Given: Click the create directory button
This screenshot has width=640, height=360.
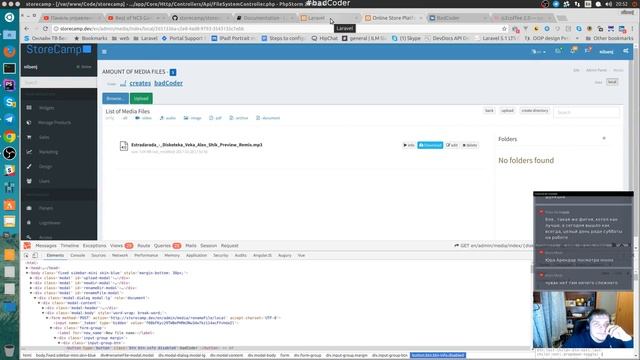Looking at the screenshot, I should [535, 111].
